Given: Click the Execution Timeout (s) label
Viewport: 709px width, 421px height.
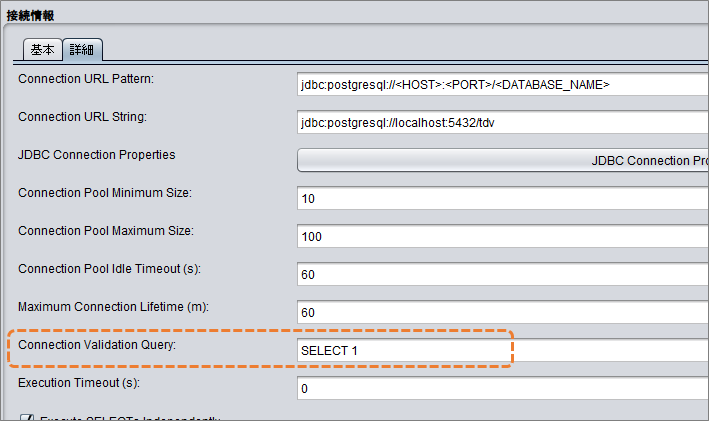Looking at the screenshot, I should click(x=79, y=383).
